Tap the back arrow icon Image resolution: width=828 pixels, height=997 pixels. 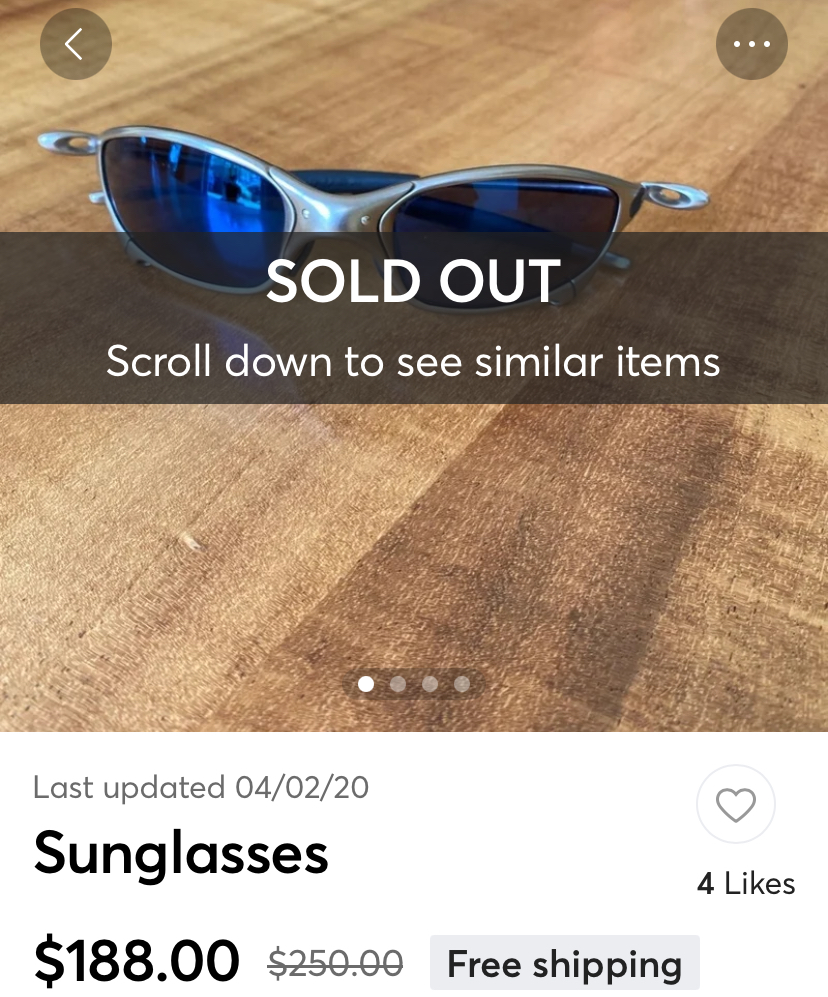pos(75,44)
